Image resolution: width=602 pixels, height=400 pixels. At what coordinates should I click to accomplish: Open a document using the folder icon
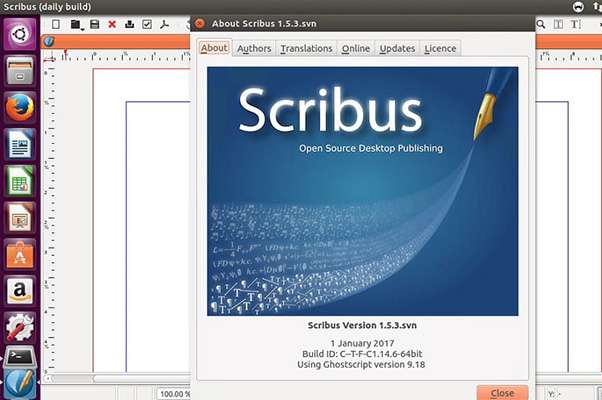point(75,24)
